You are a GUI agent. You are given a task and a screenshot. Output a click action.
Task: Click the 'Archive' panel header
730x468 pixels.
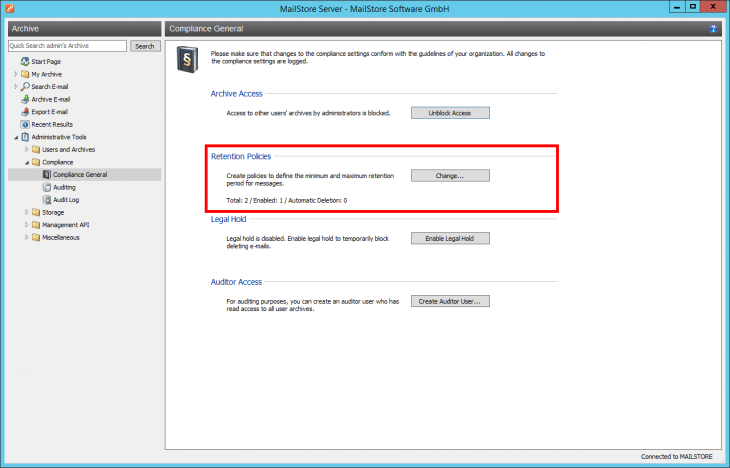(x=85, y=29)
